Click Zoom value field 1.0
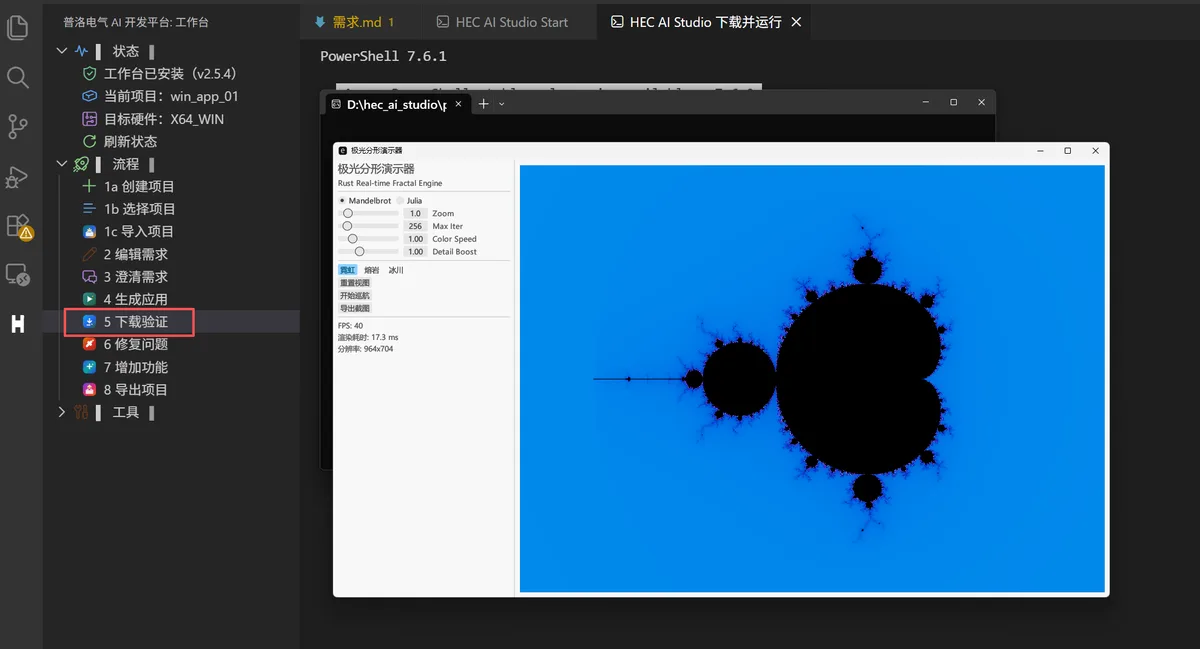The image size is (1200, 649). (x=416, y=213)
